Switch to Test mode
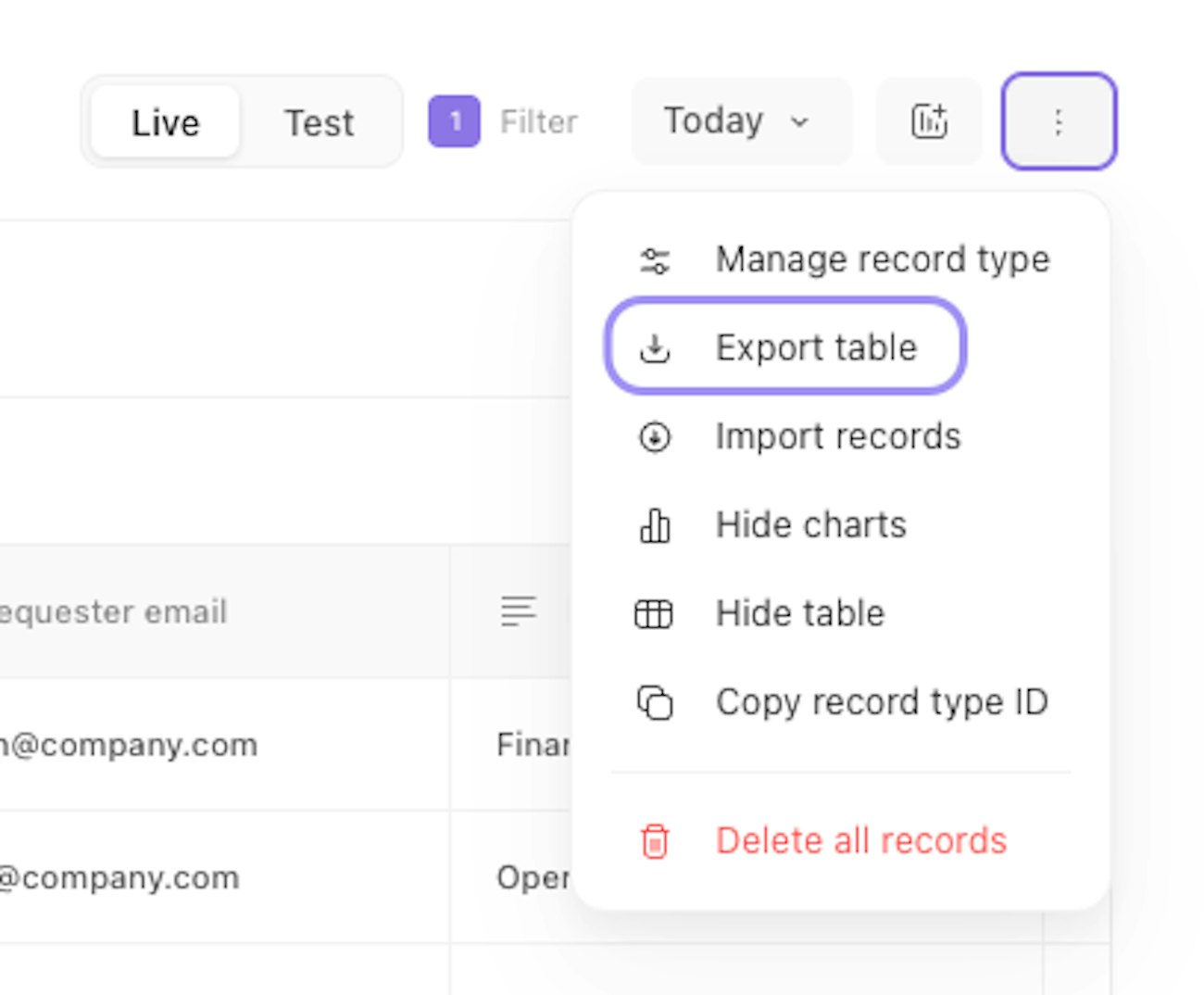The width and height of the screenshot is (1204, 995). click(319, 122)
